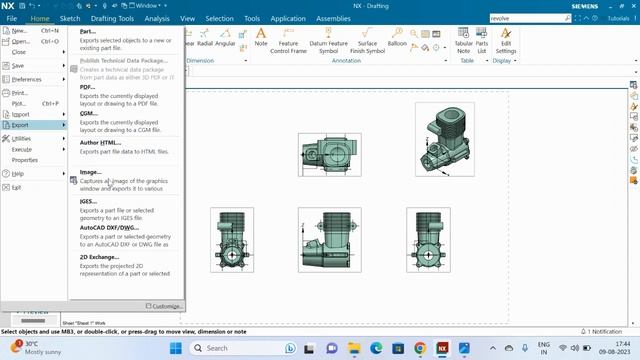The height and width of the screenshot is (360, 640).
Task: Click the Customize... button in menu
Action: click(x=164, y=306)
